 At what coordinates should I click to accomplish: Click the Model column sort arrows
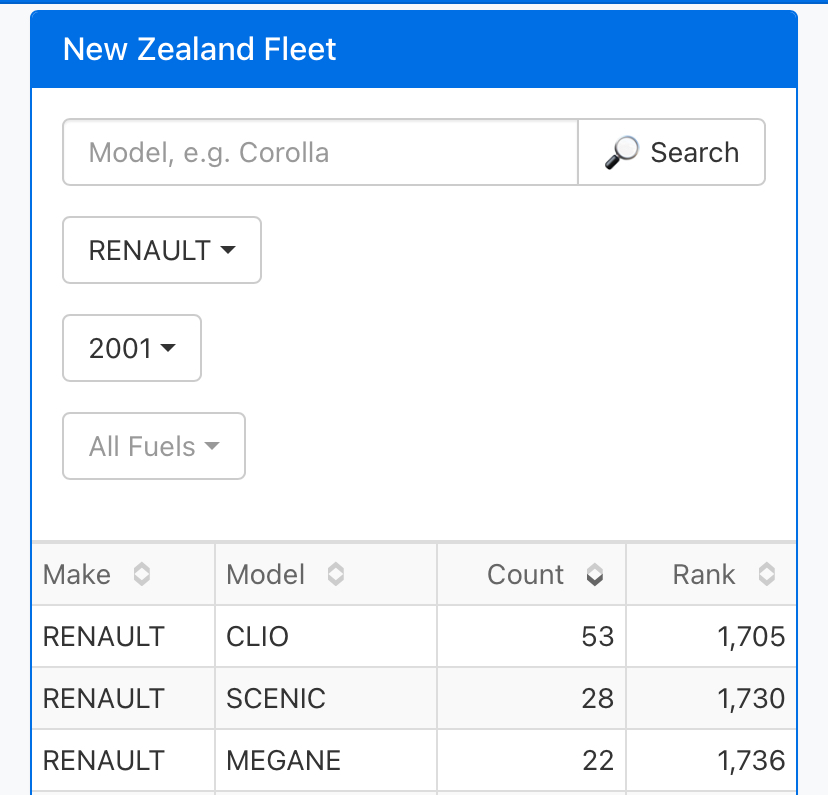click(336, 574)
